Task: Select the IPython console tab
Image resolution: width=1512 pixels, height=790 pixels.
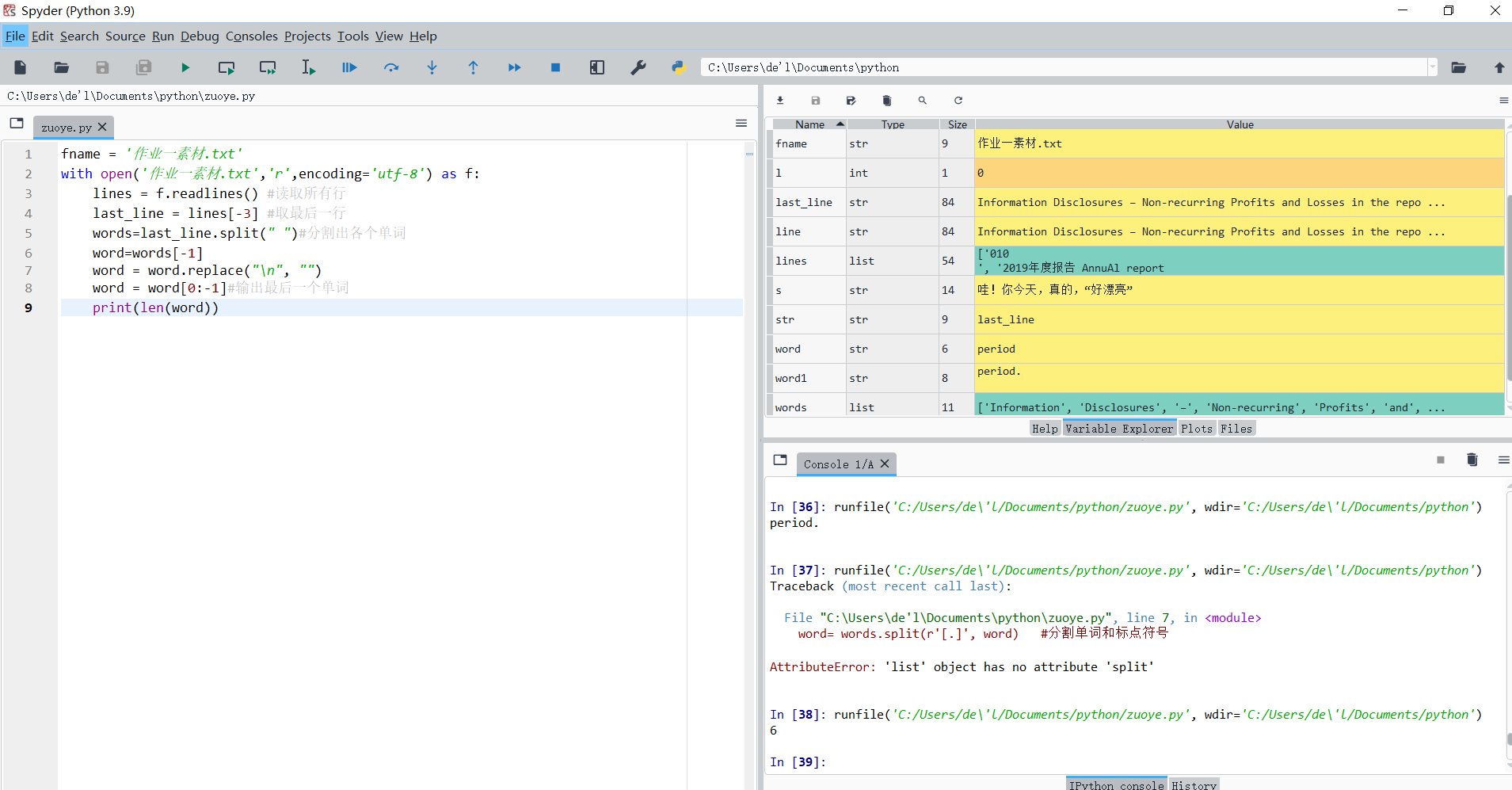Action: [1116, 784]
